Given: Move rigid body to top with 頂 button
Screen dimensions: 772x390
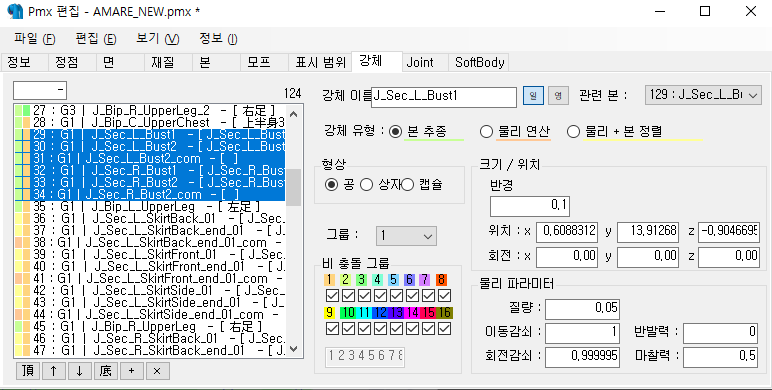Looking at the screenshot, I should [28, 371].
